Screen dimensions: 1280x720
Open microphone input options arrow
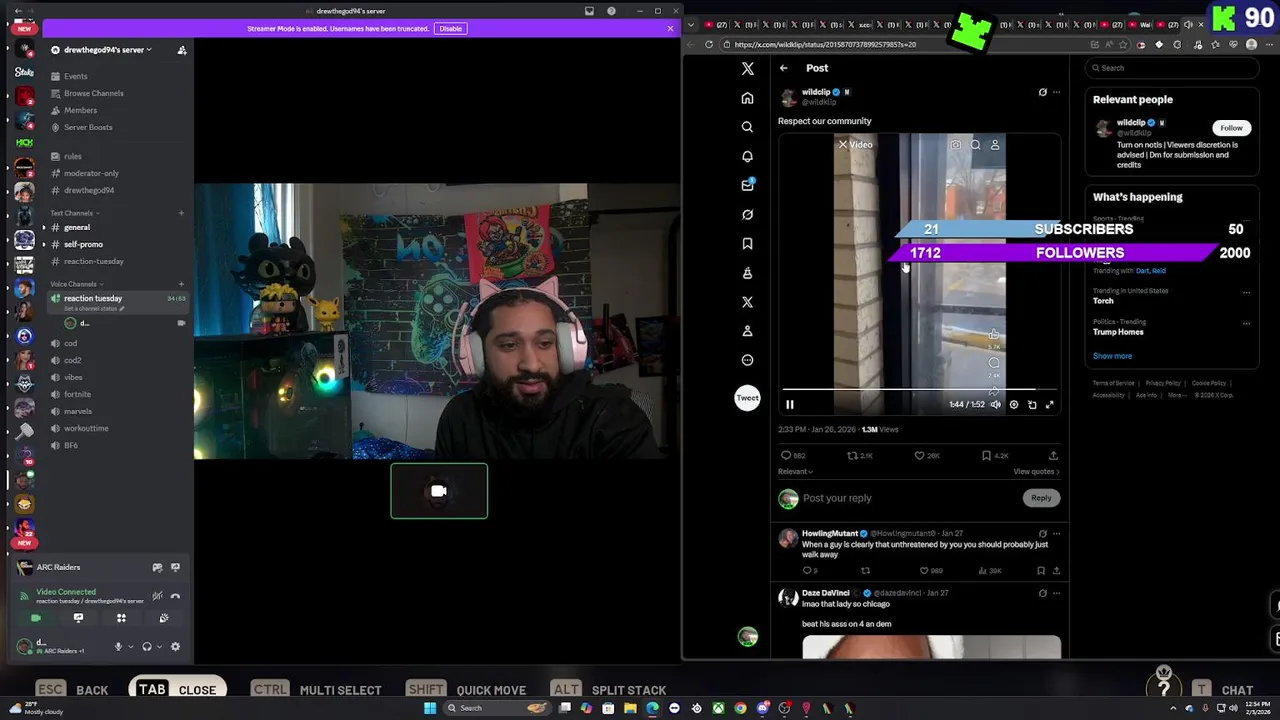point(130,646)
